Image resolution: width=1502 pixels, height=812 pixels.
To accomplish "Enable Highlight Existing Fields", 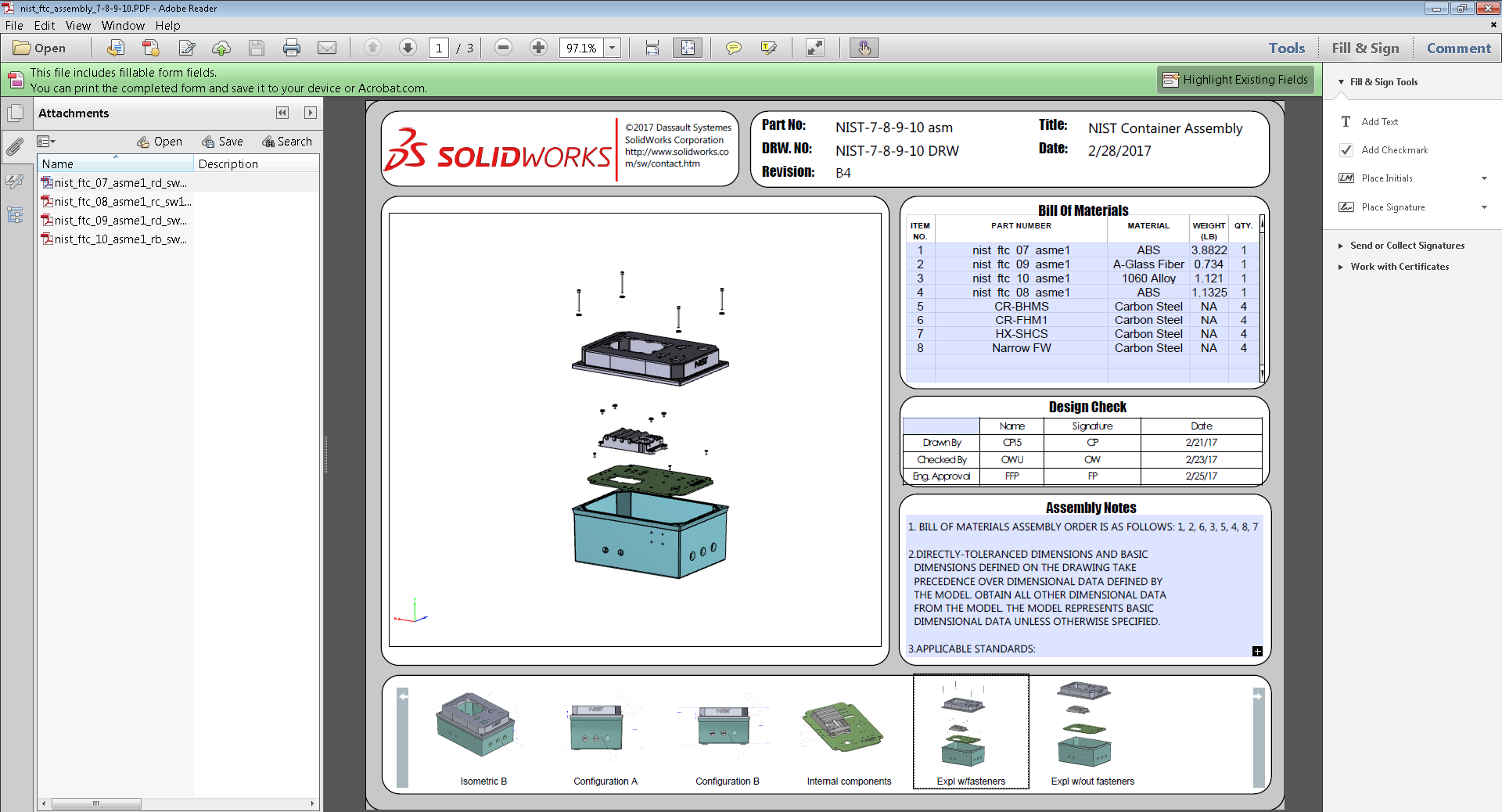I will pos(1234,79).
